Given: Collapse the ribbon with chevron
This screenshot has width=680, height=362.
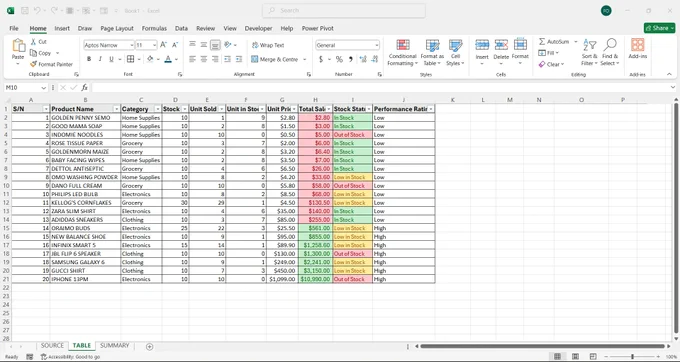Looking at the screenshot, I should 669,75.
